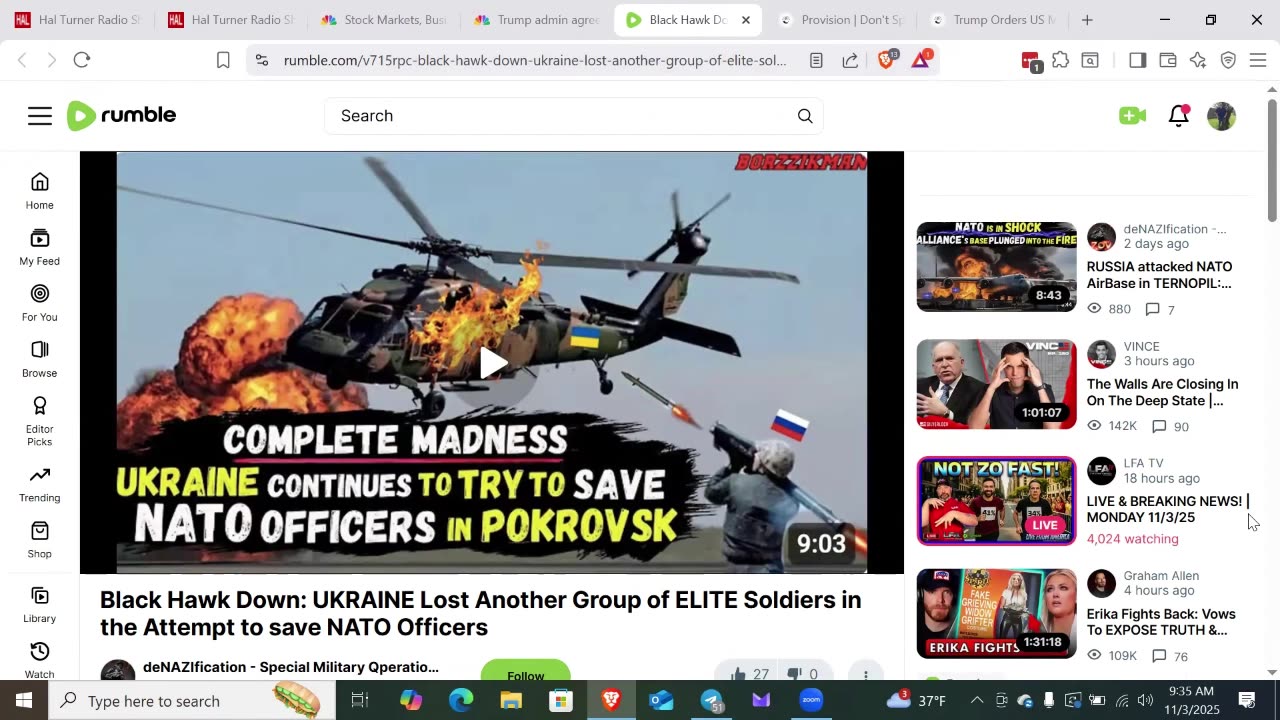Open RUSSIA attacked NATO AirBase thumbnail
The width and height of the screenshot is (1280, 720).
point(997,267)
